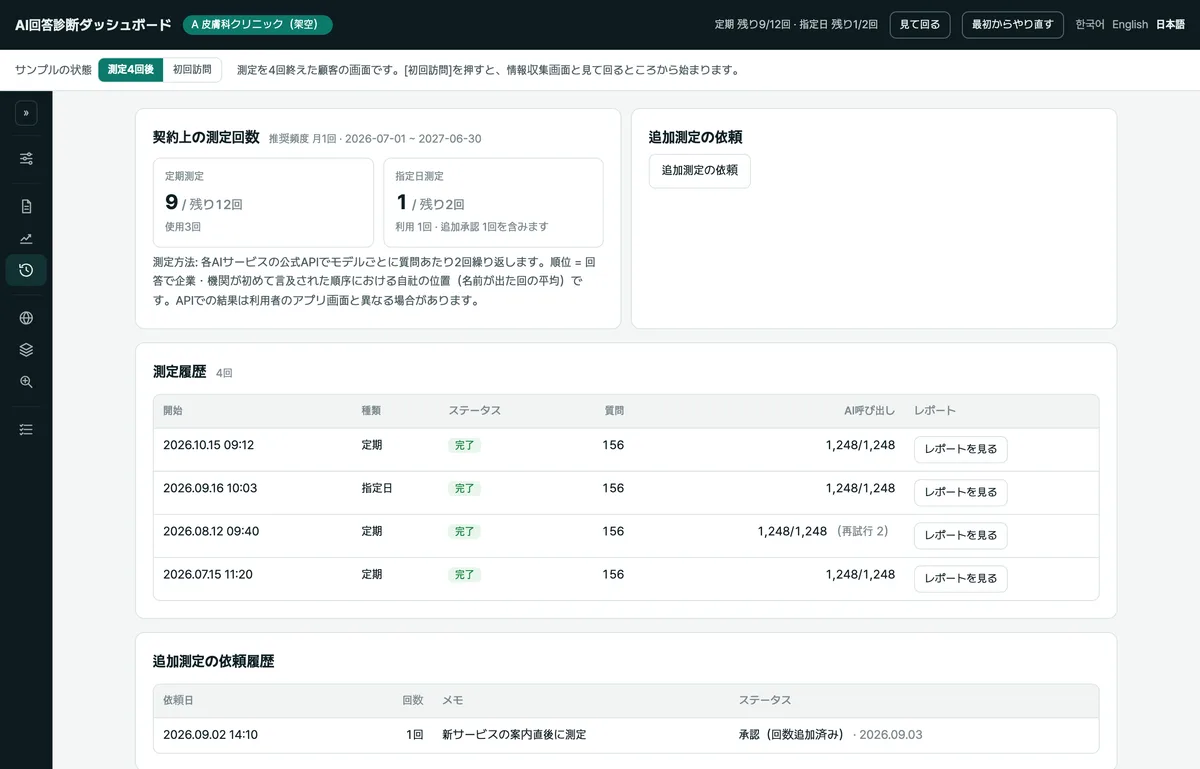Click the A 皮膚科クリニック（架空） badge
Viewport: 1200px width, 769px height.
click(x=257, y=25)
